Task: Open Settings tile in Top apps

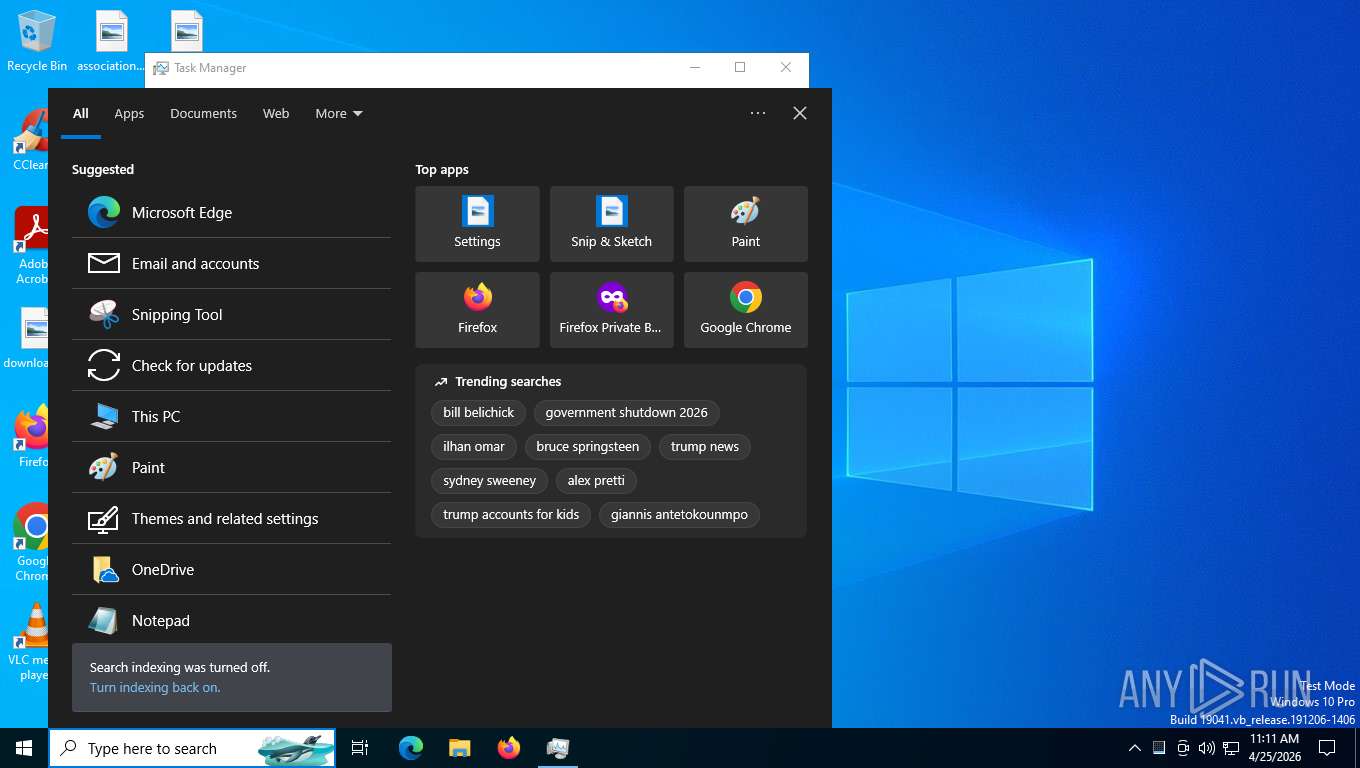Action: (x=477, y=224)
